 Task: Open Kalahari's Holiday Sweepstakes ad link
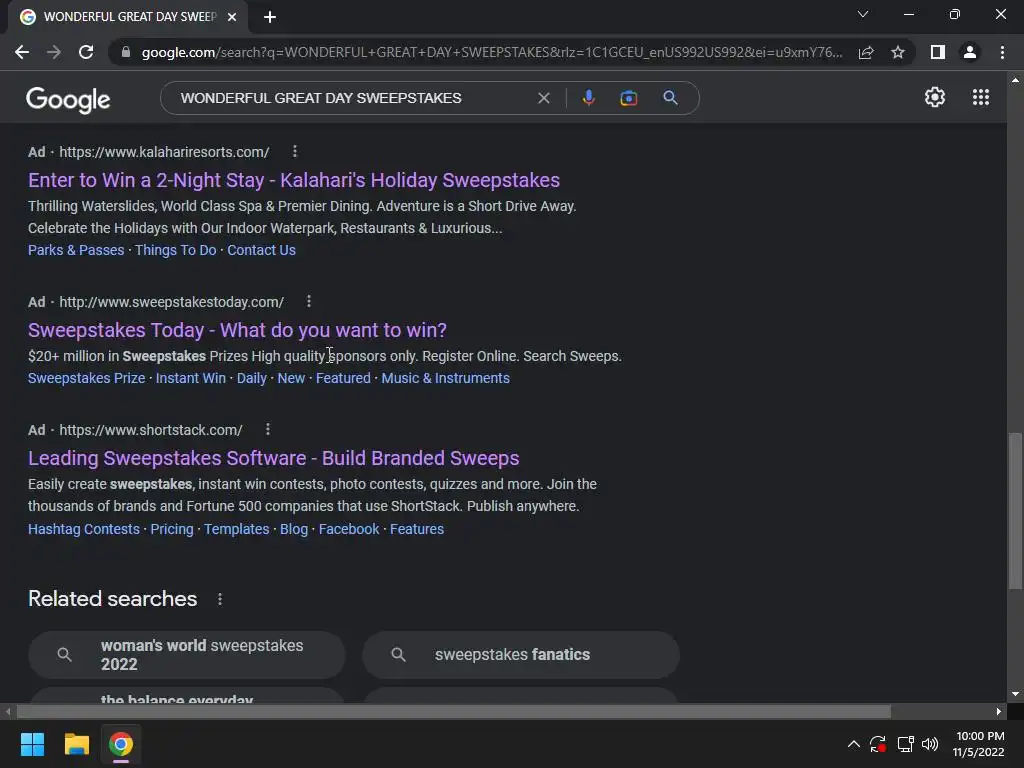294,180
